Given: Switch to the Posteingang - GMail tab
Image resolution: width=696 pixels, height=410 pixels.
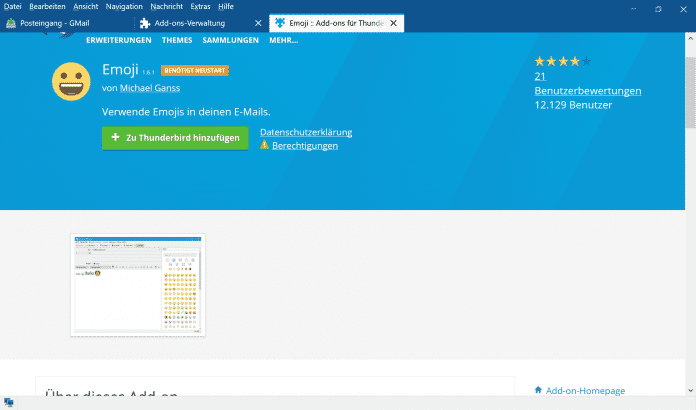Looking at the screenshot, I should [62, 22].
